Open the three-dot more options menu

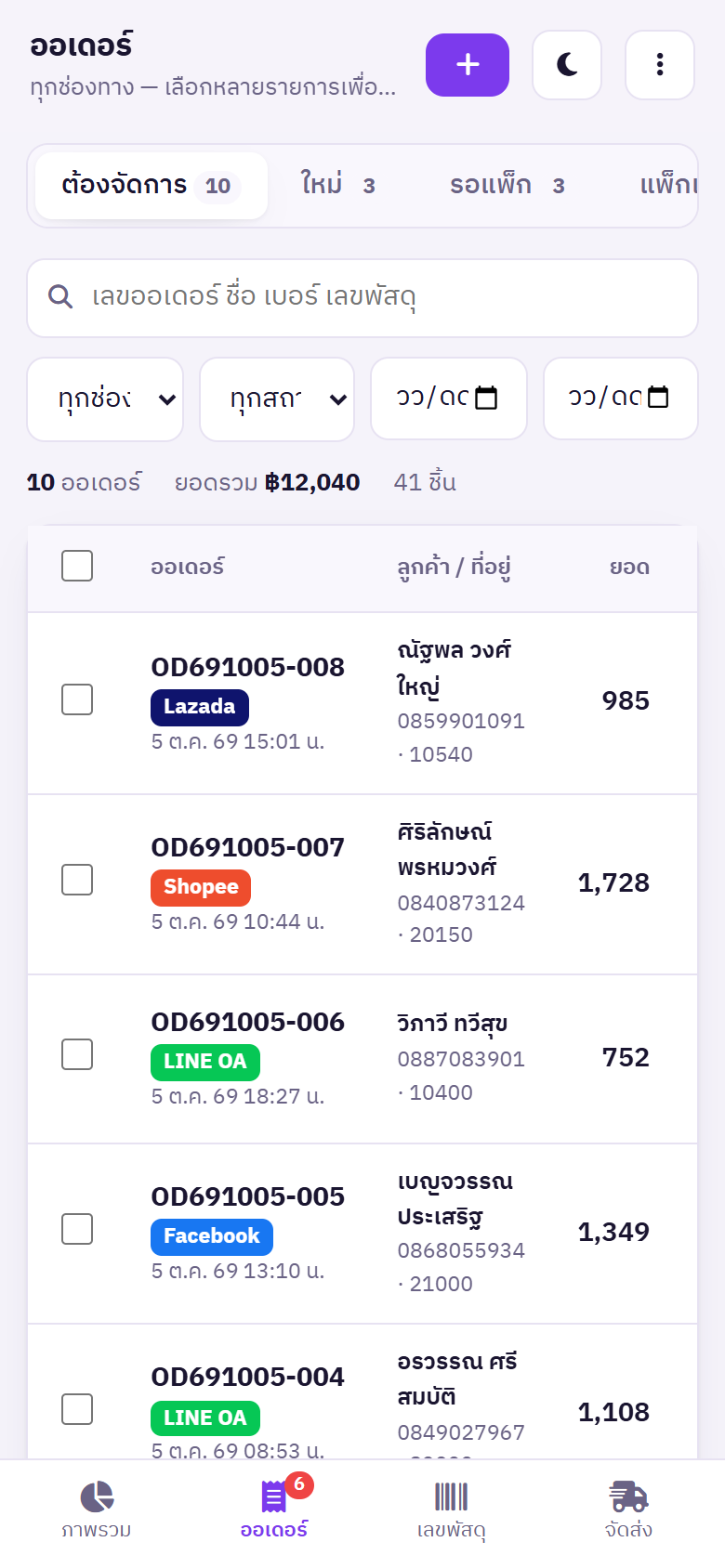point(660,65)
